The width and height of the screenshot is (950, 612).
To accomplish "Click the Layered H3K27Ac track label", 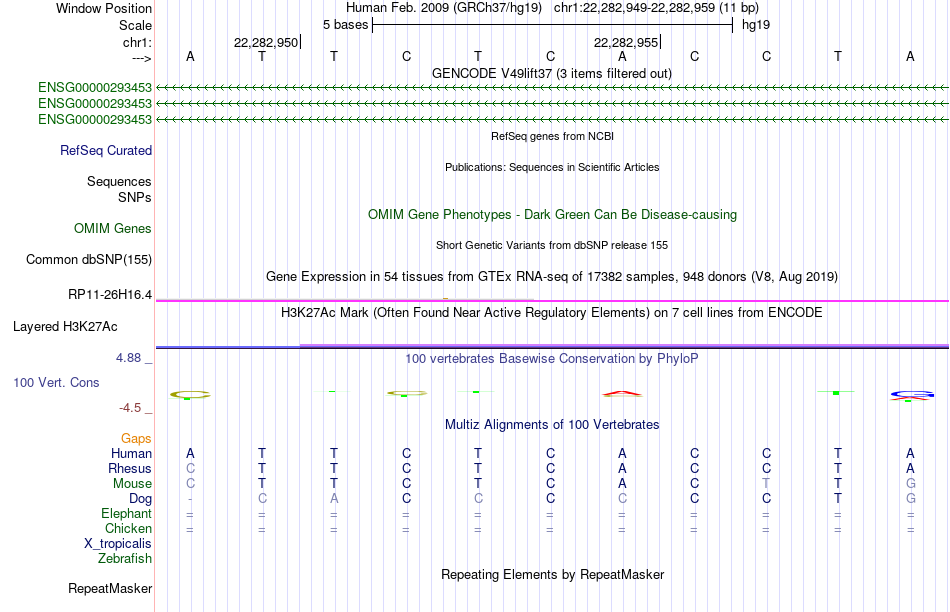I will click(x=65, y=327).
